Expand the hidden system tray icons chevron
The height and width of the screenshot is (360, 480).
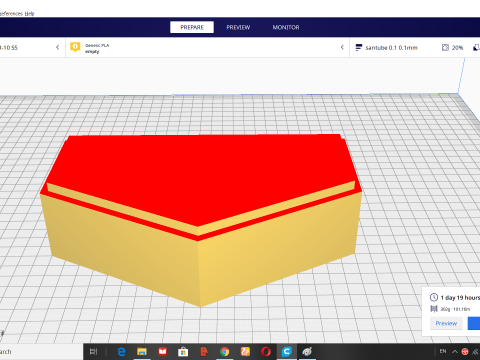pyautogui.click(x=455, y=351)
